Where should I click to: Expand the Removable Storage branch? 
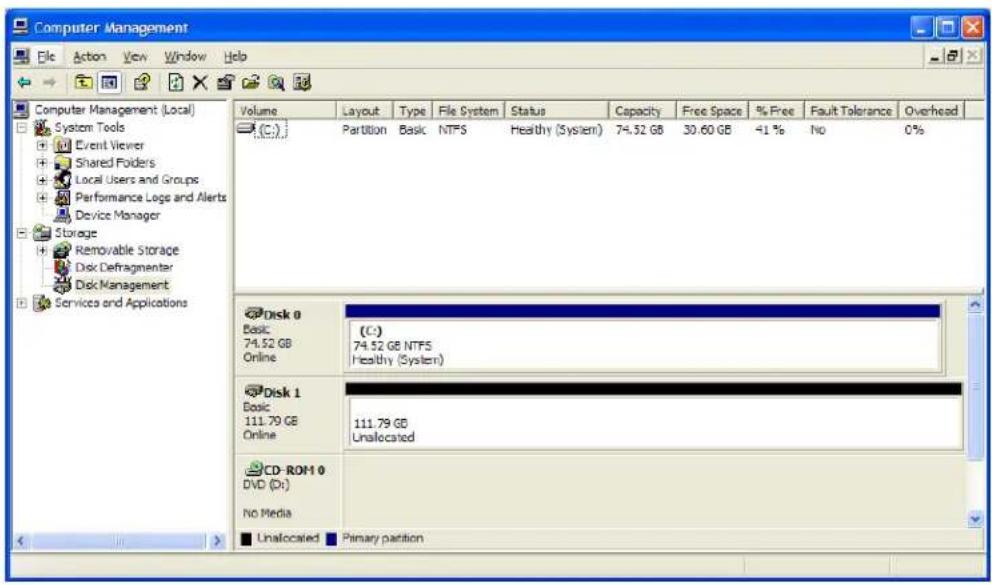(42, 250)
